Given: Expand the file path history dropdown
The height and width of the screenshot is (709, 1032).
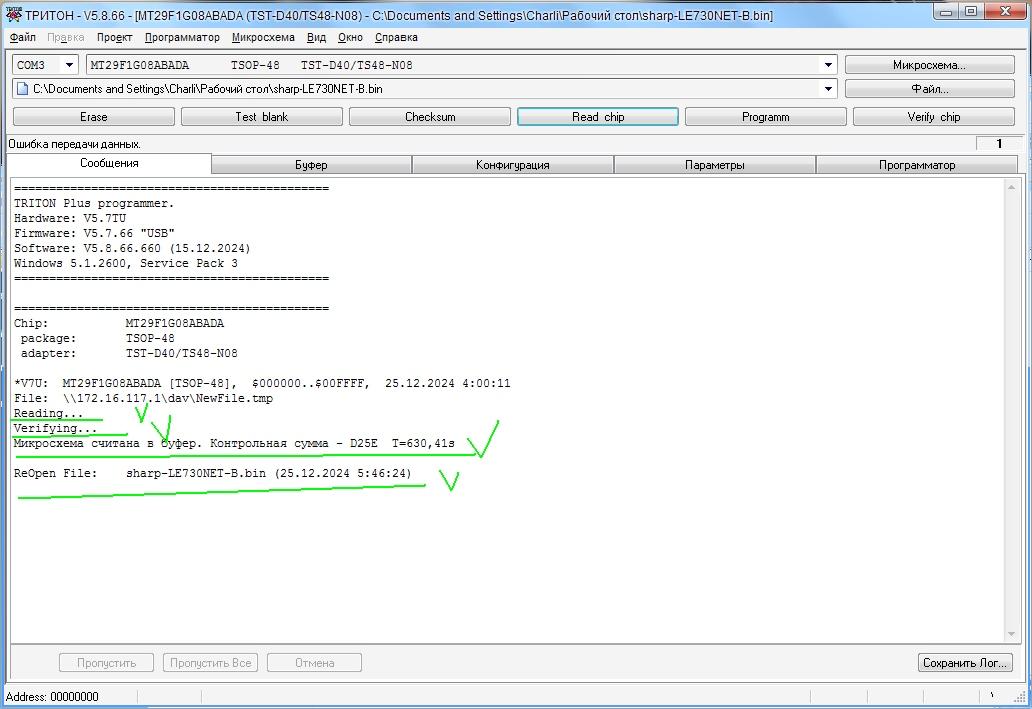Looking at the screenshot, I should (828, 89).
